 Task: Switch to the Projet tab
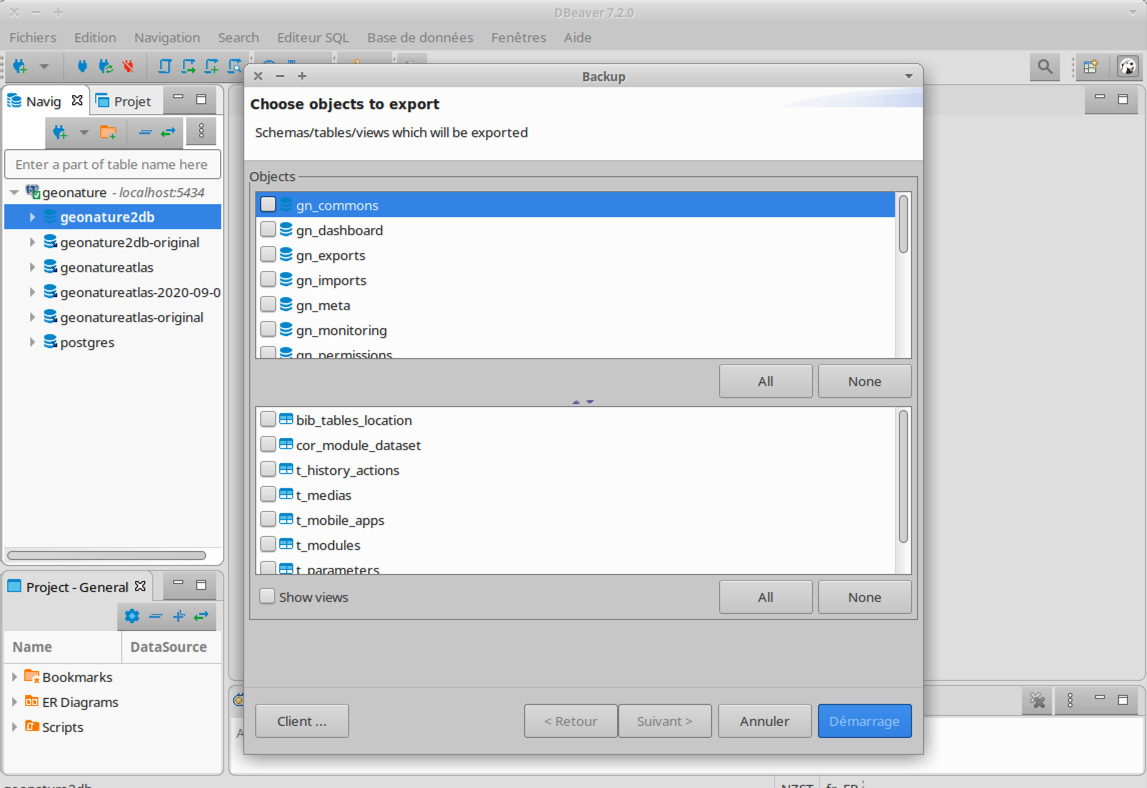[124, 101]
